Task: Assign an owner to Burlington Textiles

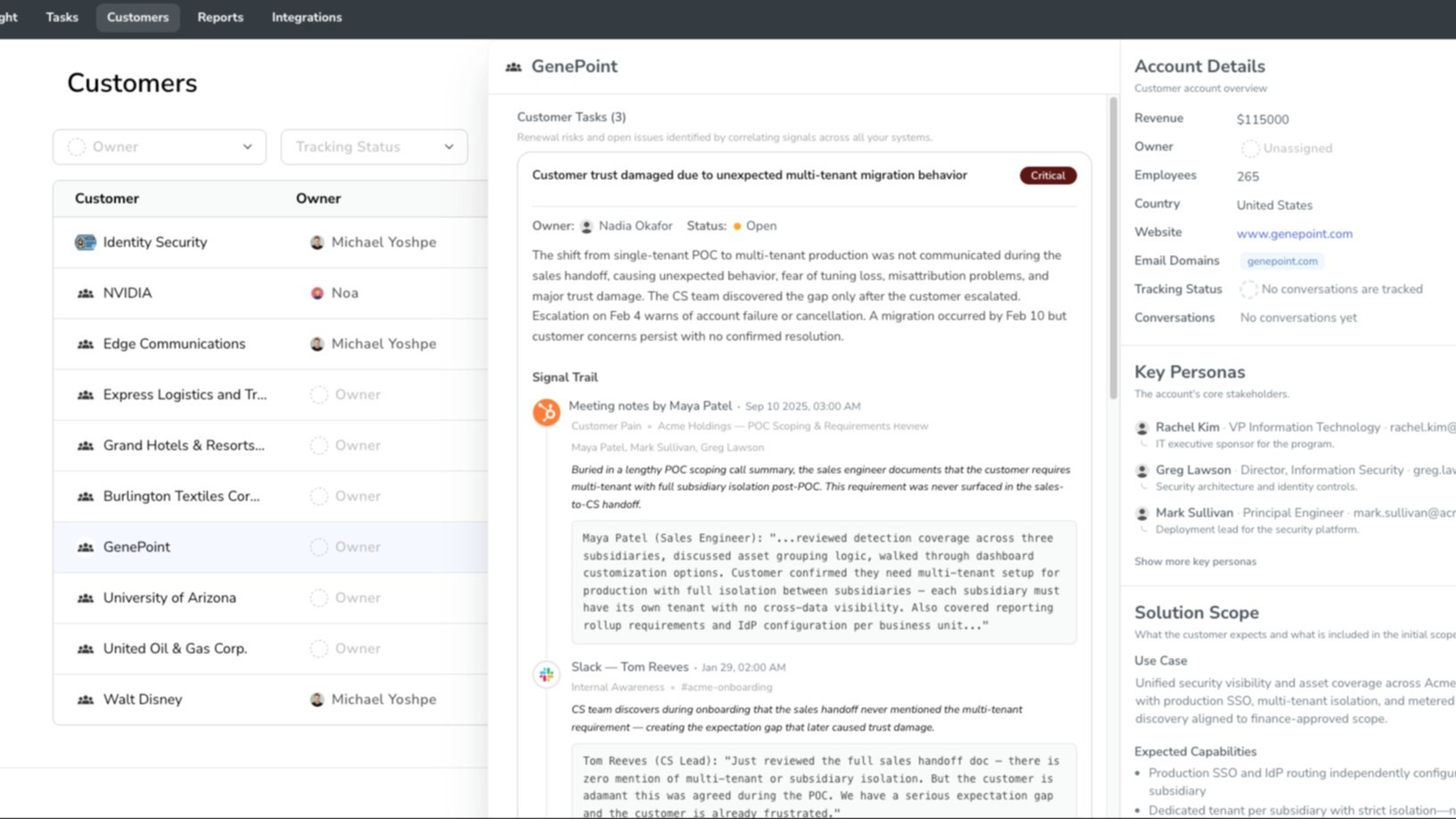Action: point(346,496)
